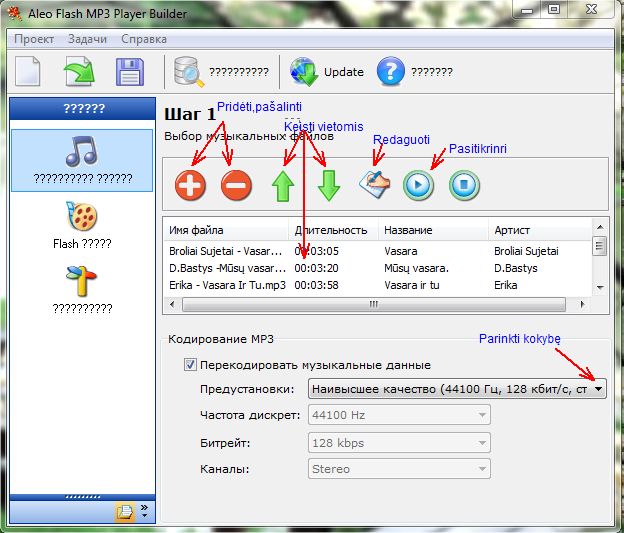The height and width of the screenshot is (533, 624).
Task: Open the Проект menu
Action: tap(34, 39)
